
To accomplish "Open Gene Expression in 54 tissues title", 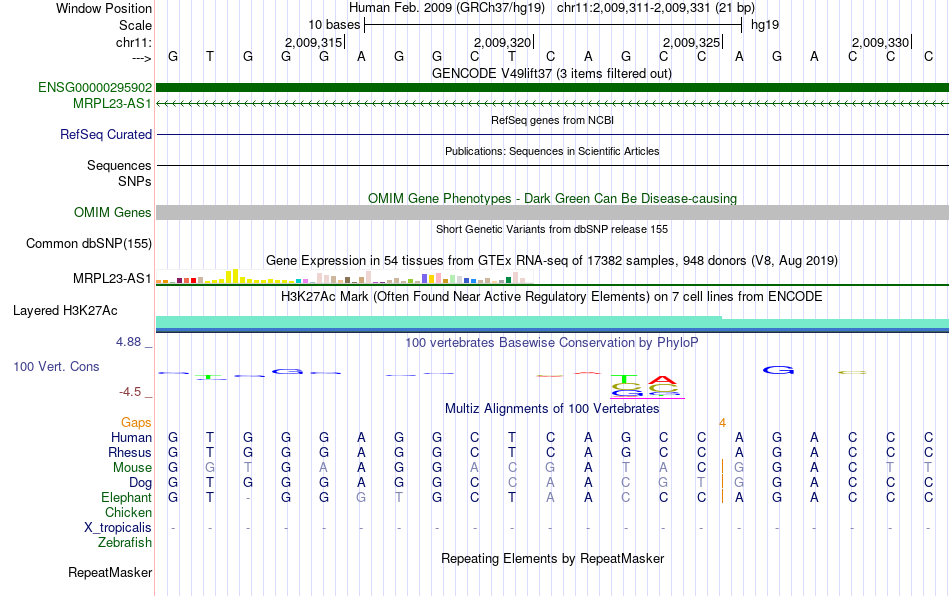I will point(552,261).
